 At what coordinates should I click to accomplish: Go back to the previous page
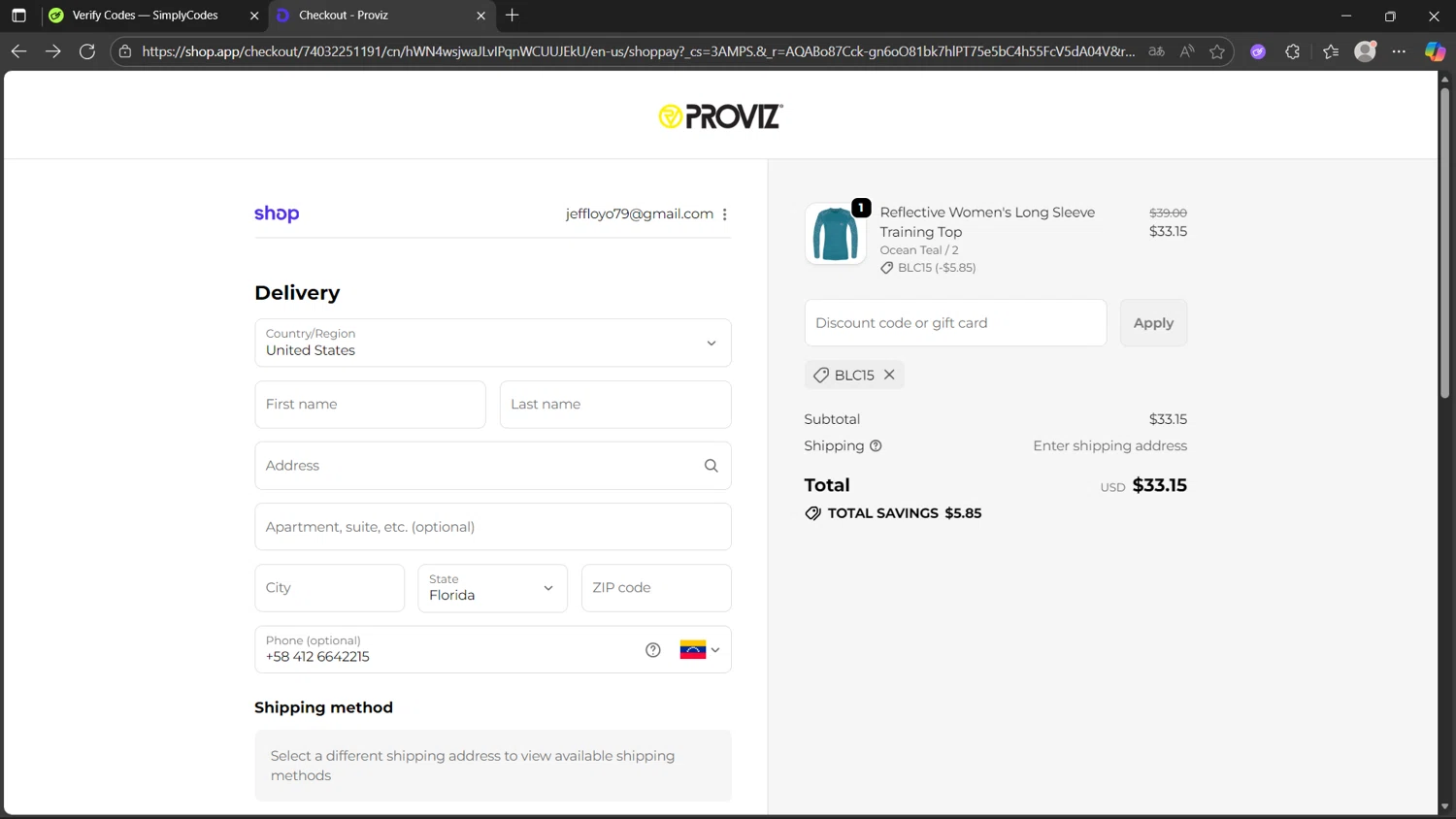click(x=18, y=51)
